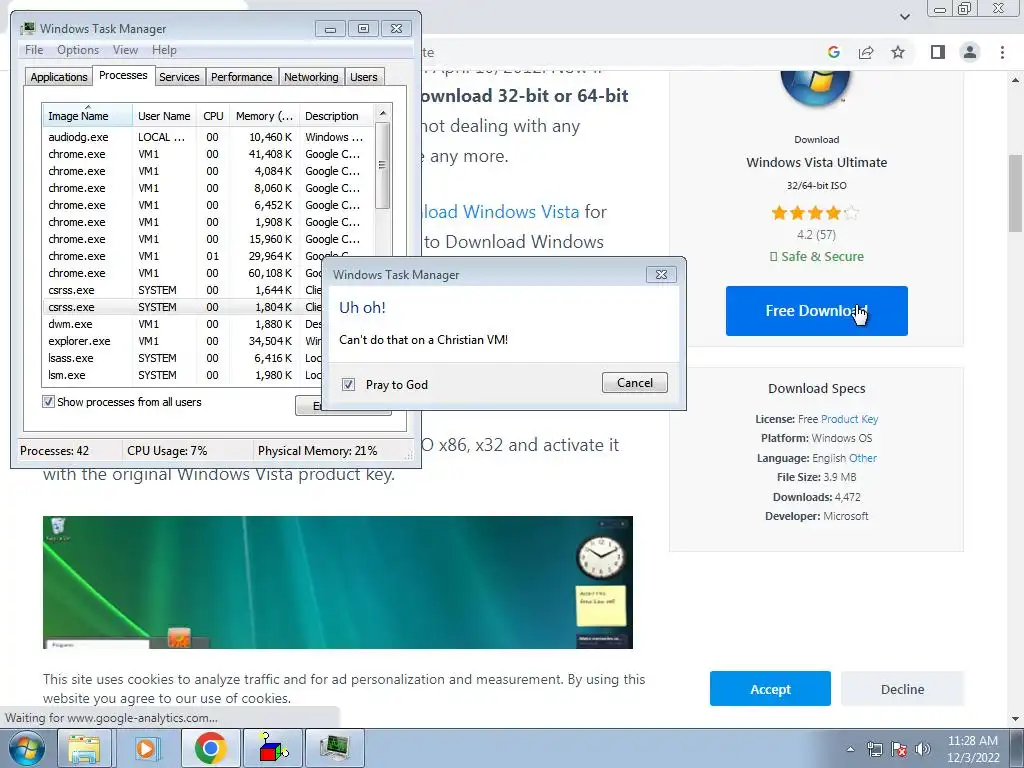Screen dimensions: 1024x768
Task: Open the Action Center flag icon
Action: (899, 749)
